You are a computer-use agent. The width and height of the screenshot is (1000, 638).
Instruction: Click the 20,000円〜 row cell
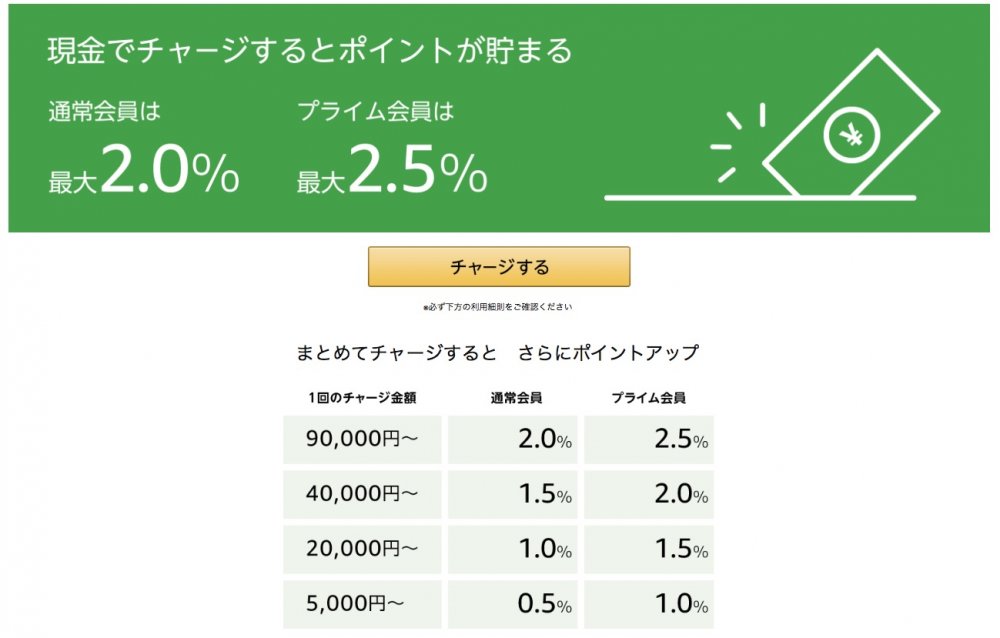pos(362,549)
